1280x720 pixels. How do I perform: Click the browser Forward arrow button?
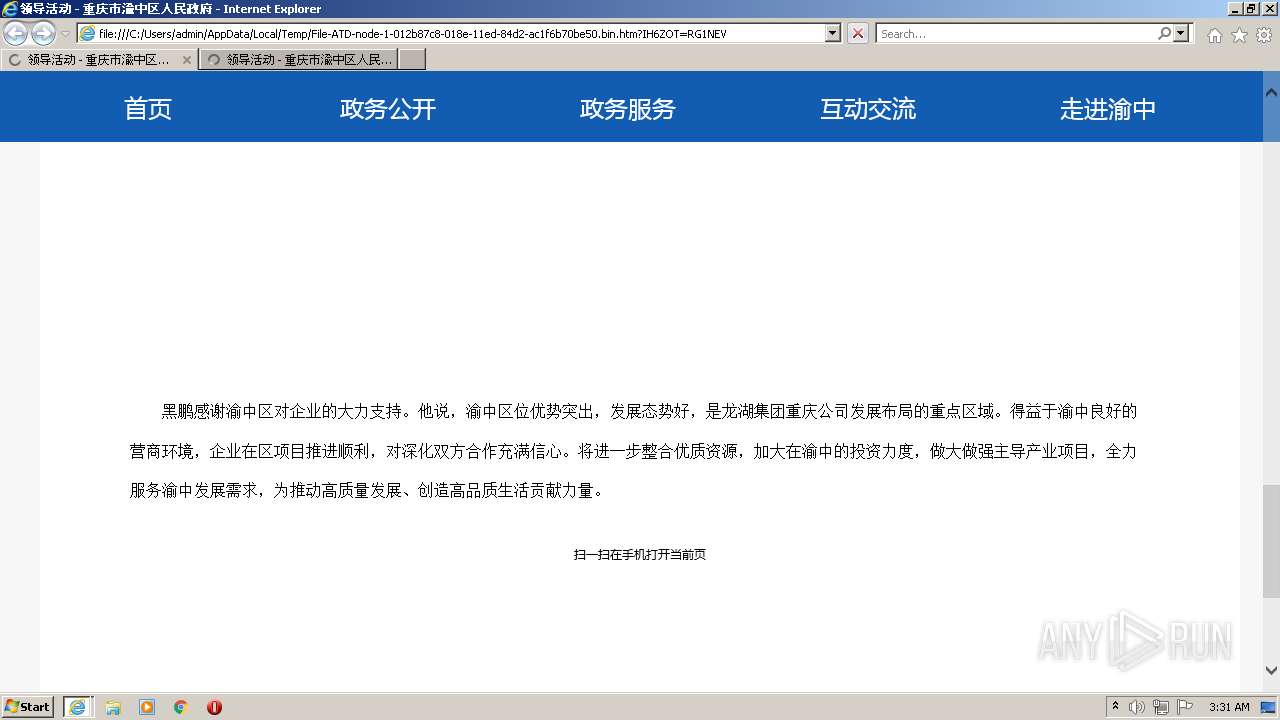43,34
